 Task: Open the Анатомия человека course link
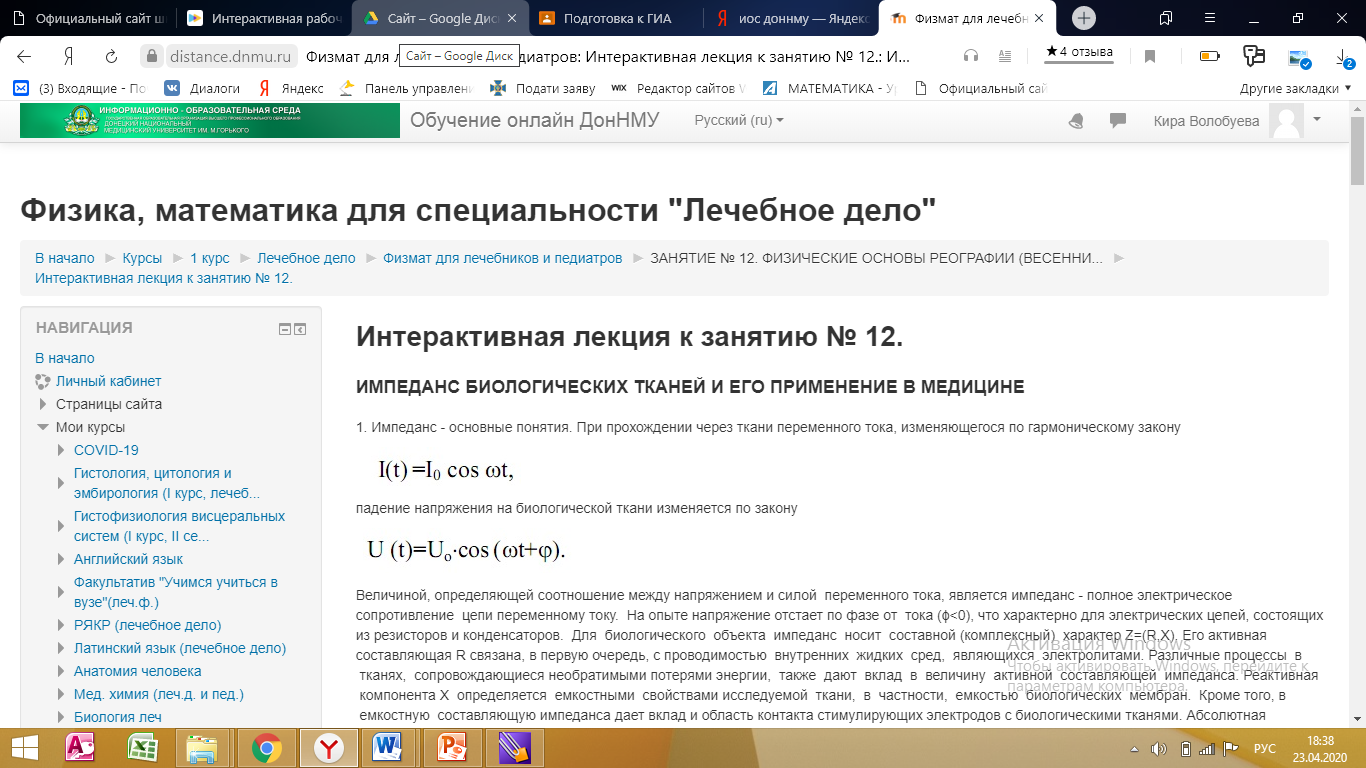click(x=138, y=671)
